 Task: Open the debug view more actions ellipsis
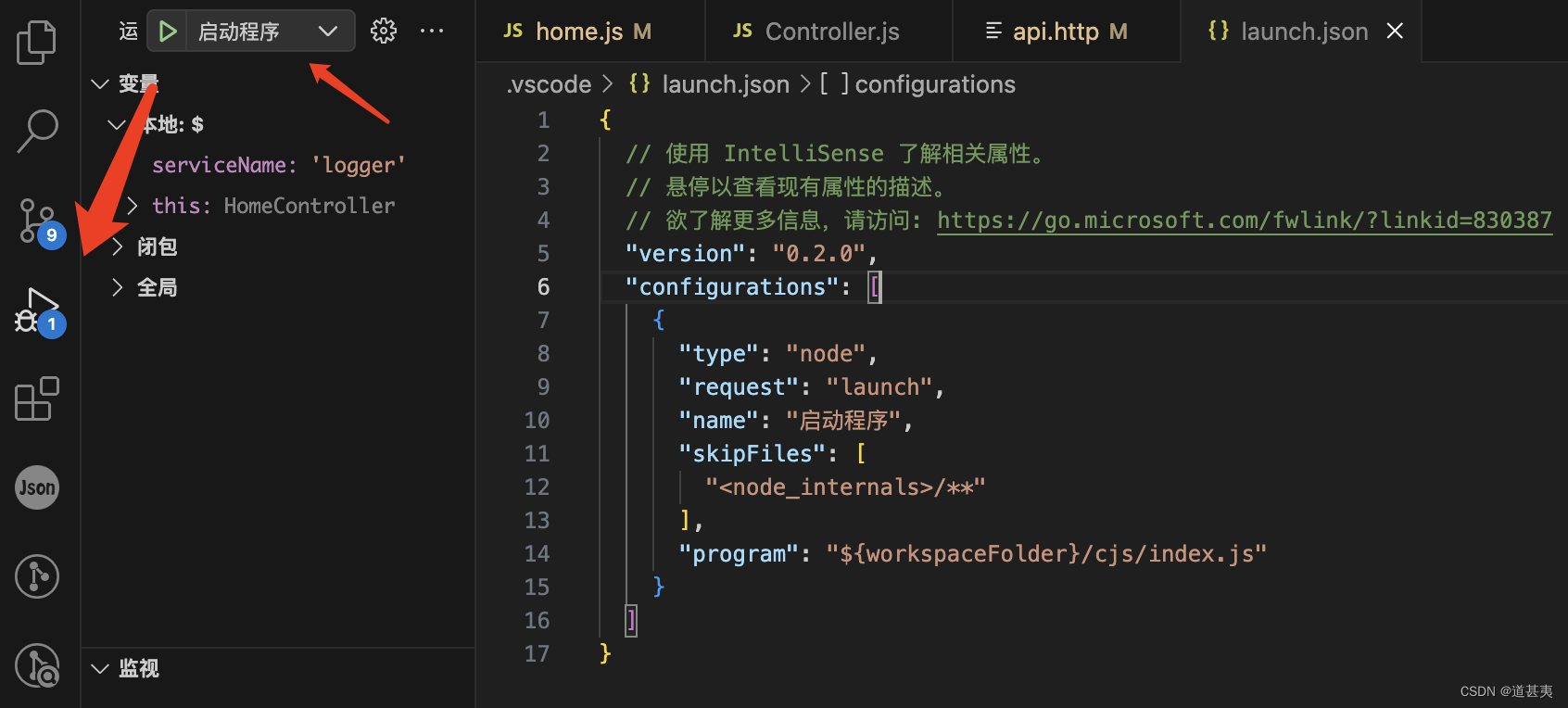432,32
